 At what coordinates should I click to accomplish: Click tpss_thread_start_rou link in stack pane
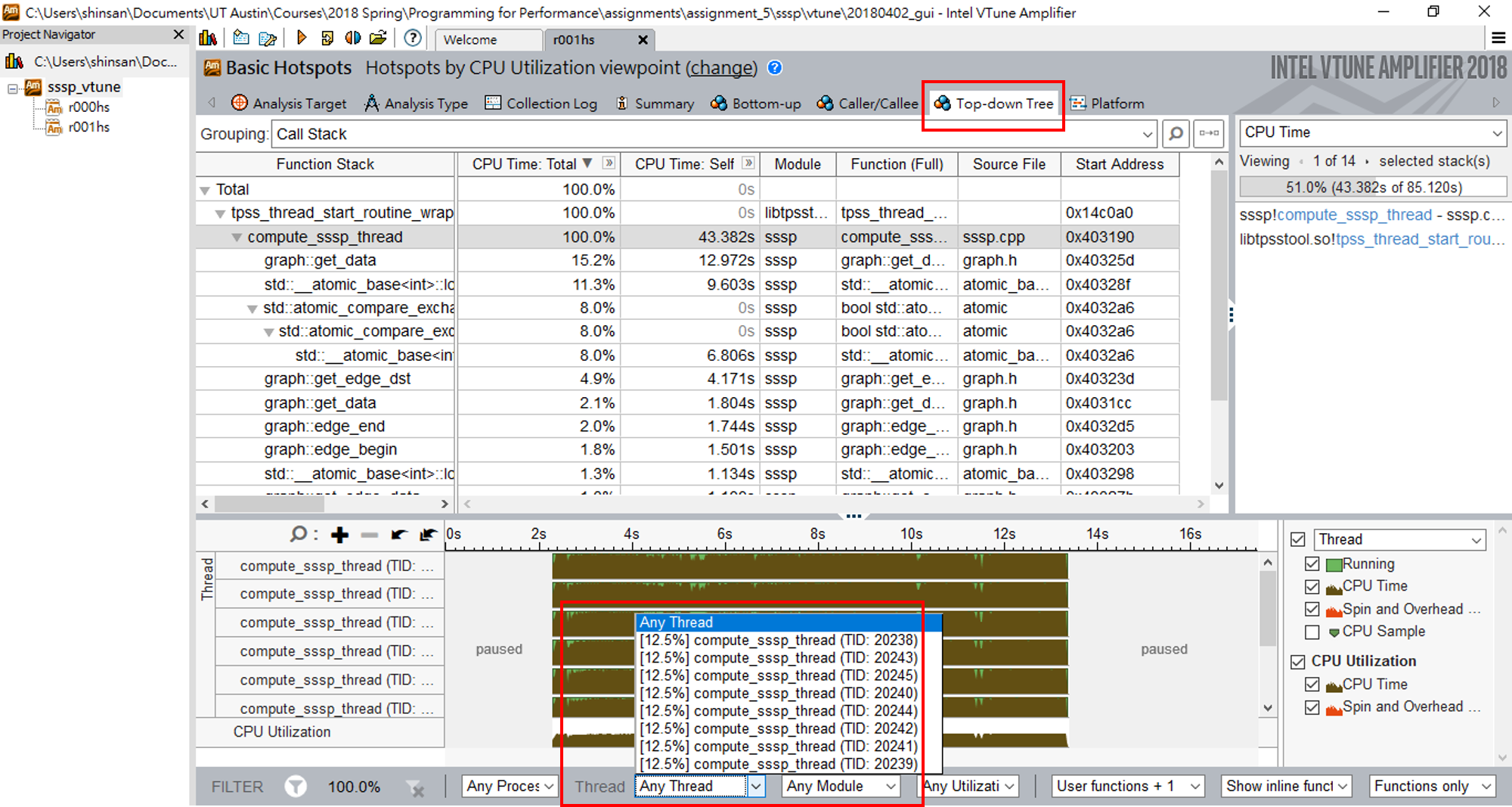(1420, 239)
